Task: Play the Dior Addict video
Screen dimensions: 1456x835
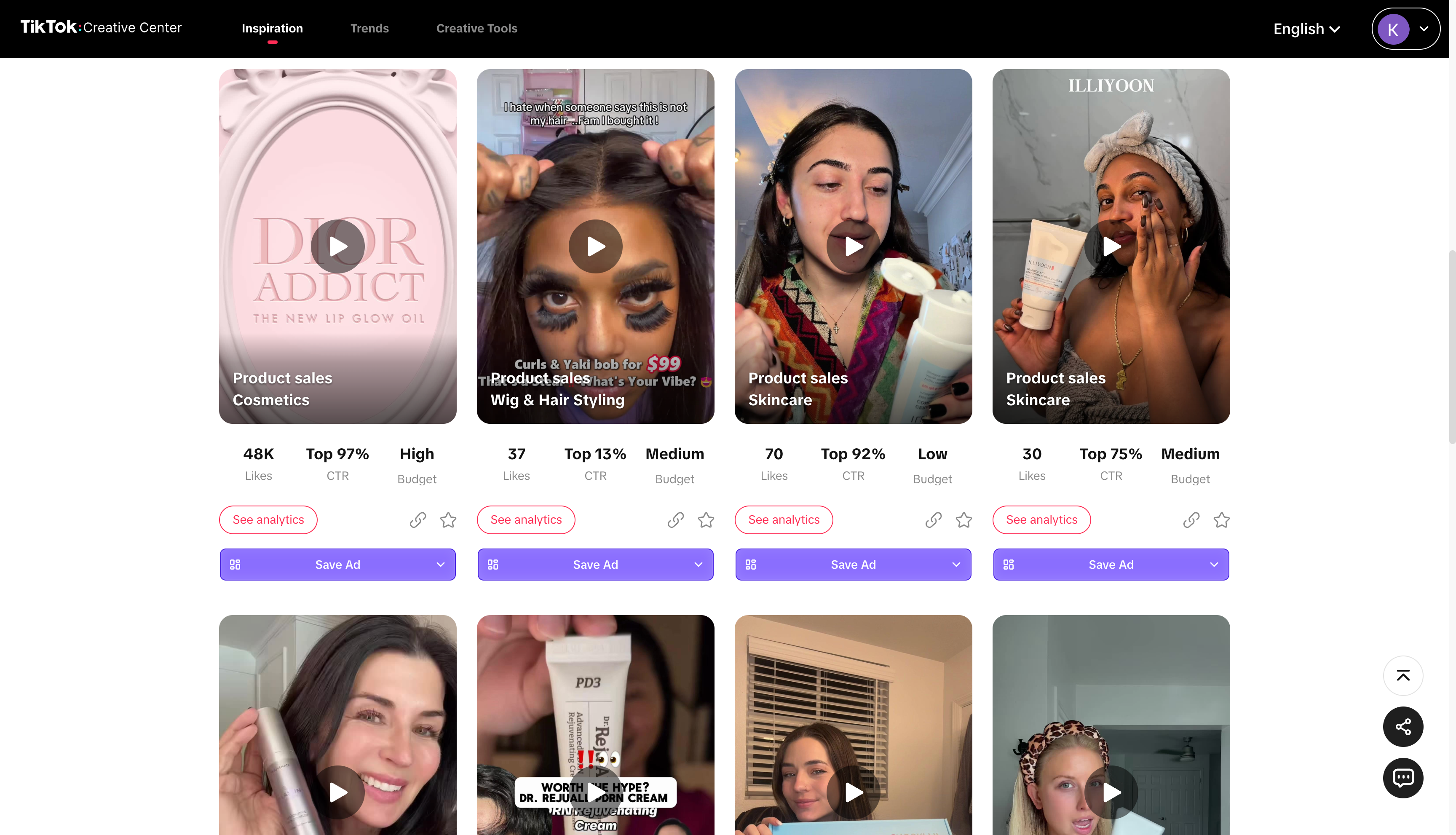Action: [x=338, y=246]
